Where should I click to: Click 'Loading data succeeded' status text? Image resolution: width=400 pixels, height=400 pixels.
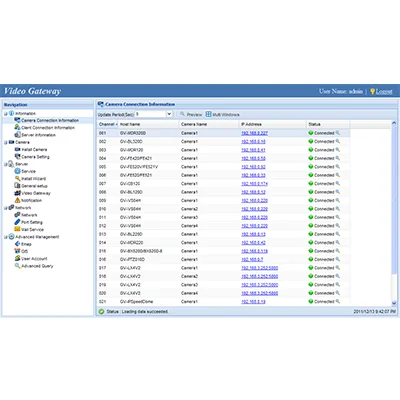[x=145, y=311]
